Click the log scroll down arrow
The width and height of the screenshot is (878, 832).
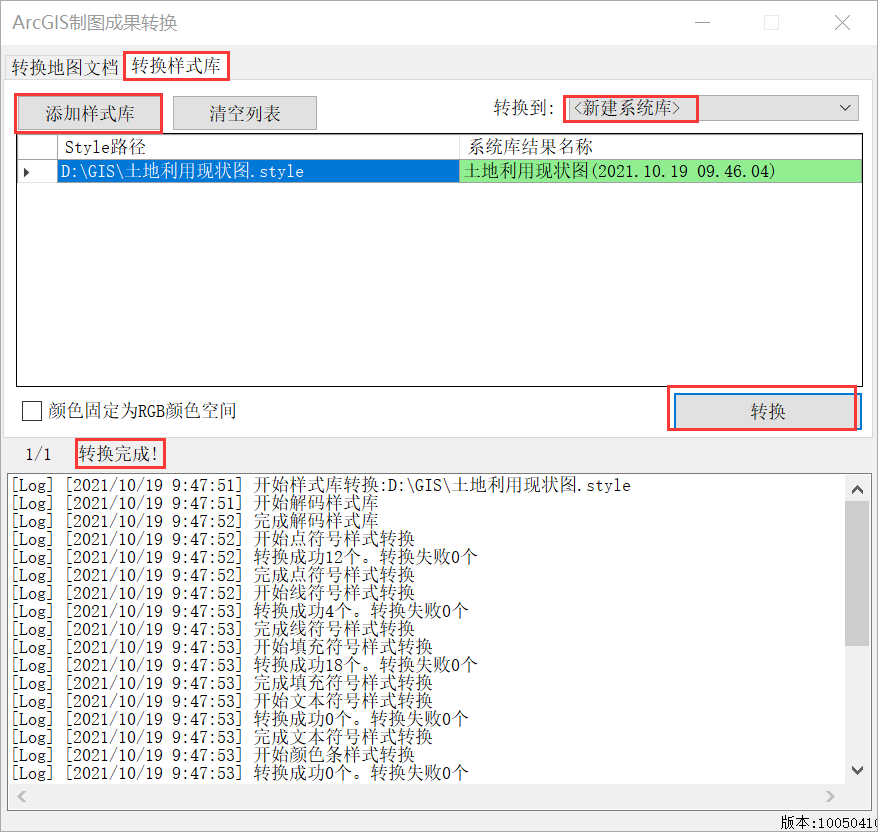(x=857, y=771)
